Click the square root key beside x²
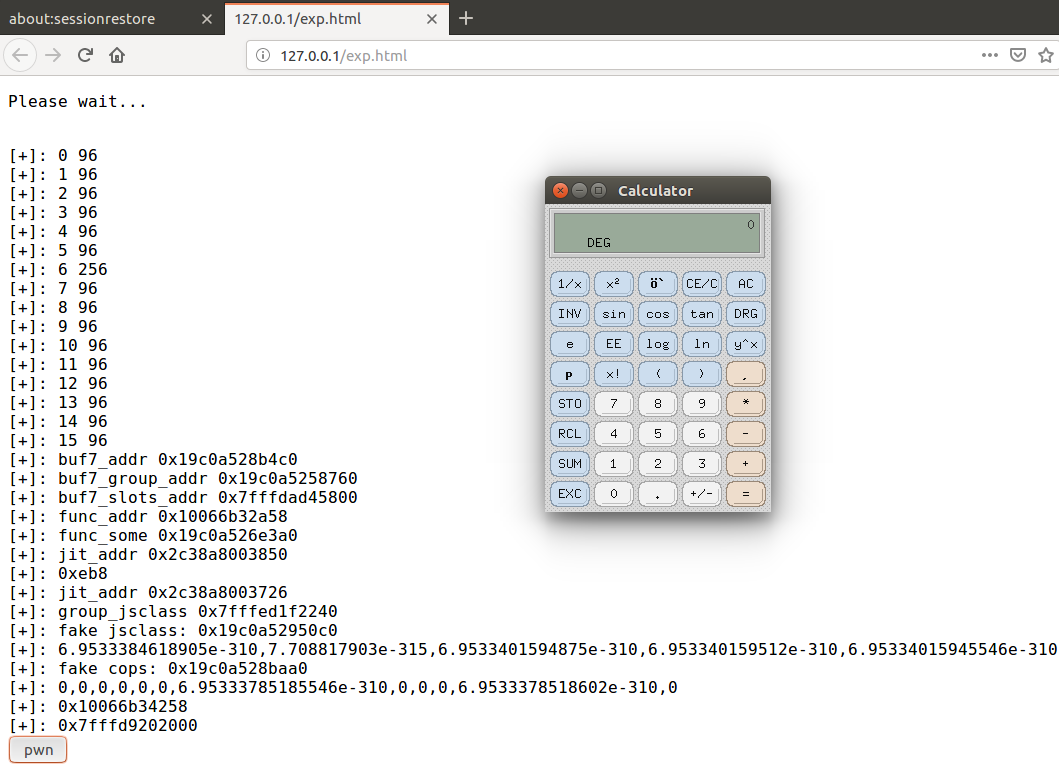 [x=657, y=284]
